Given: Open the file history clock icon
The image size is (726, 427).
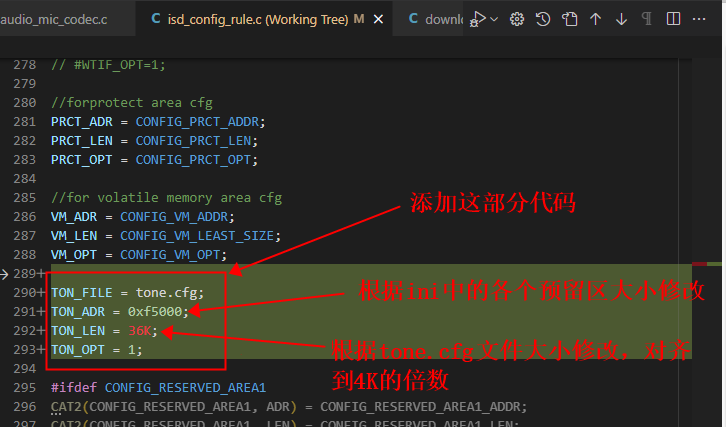Looking at the screenshot, I should tap(543, 19).
